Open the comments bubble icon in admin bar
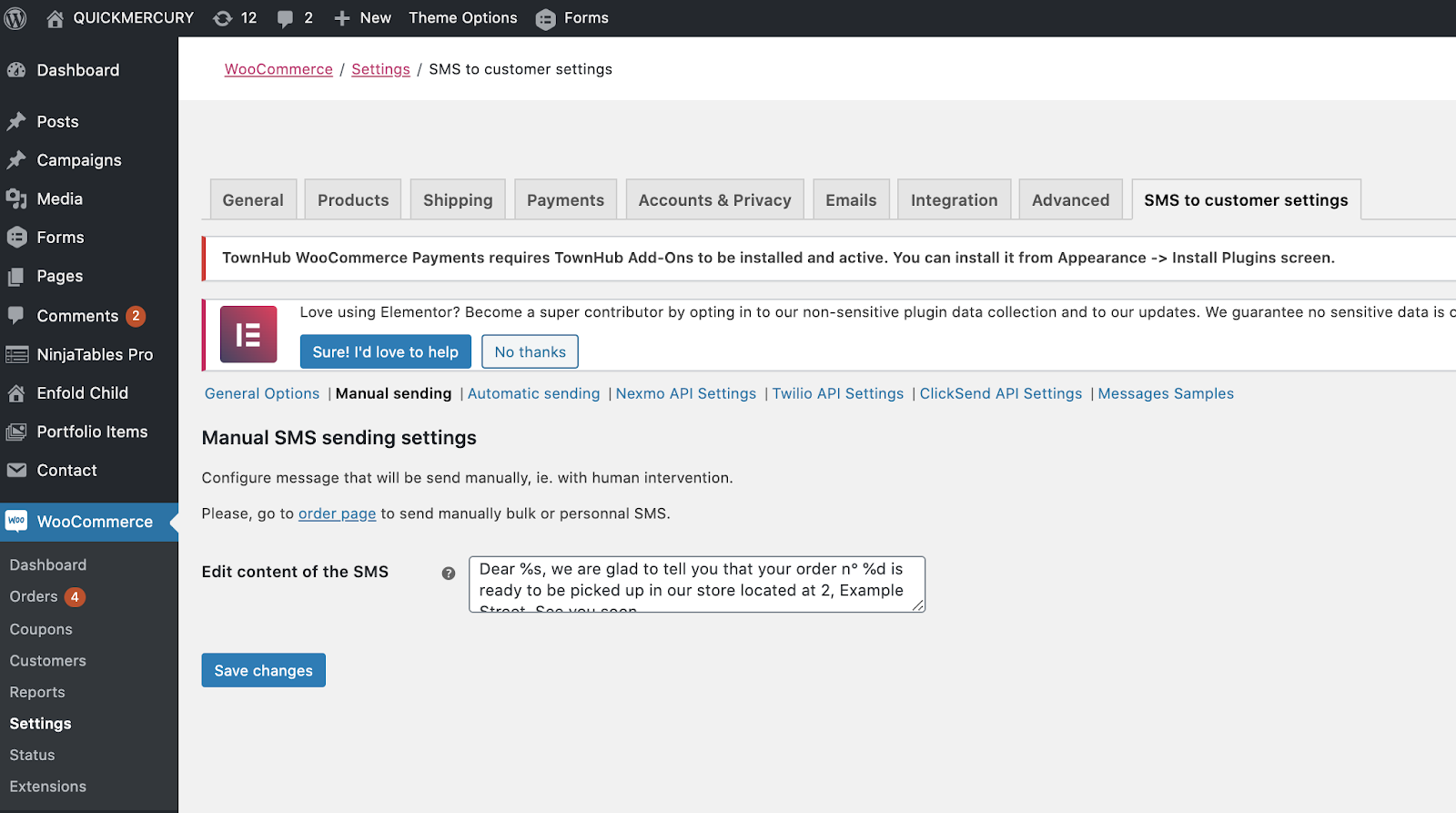This screenshot has height=813, width=1456. (x=285, y=19)
